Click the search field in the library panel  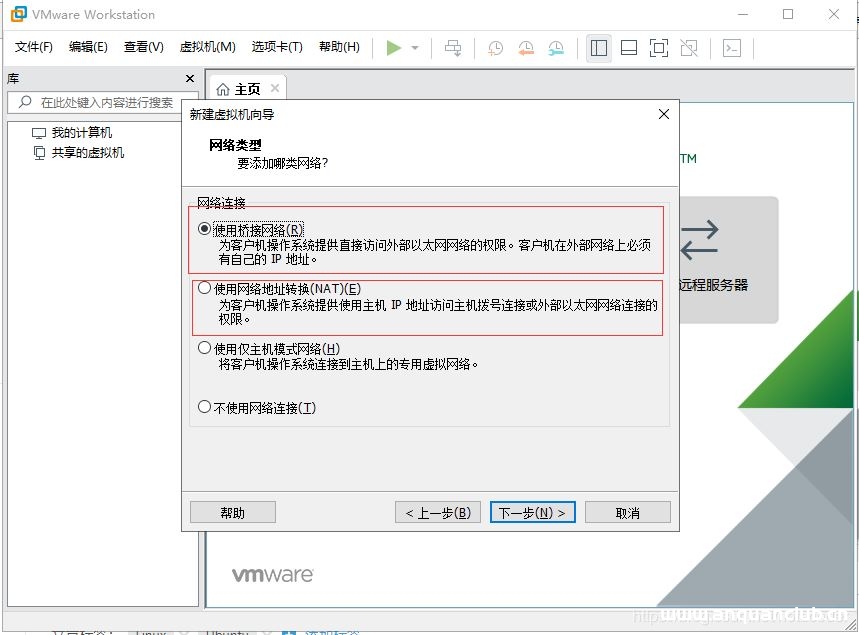click(x=100, y=102)
